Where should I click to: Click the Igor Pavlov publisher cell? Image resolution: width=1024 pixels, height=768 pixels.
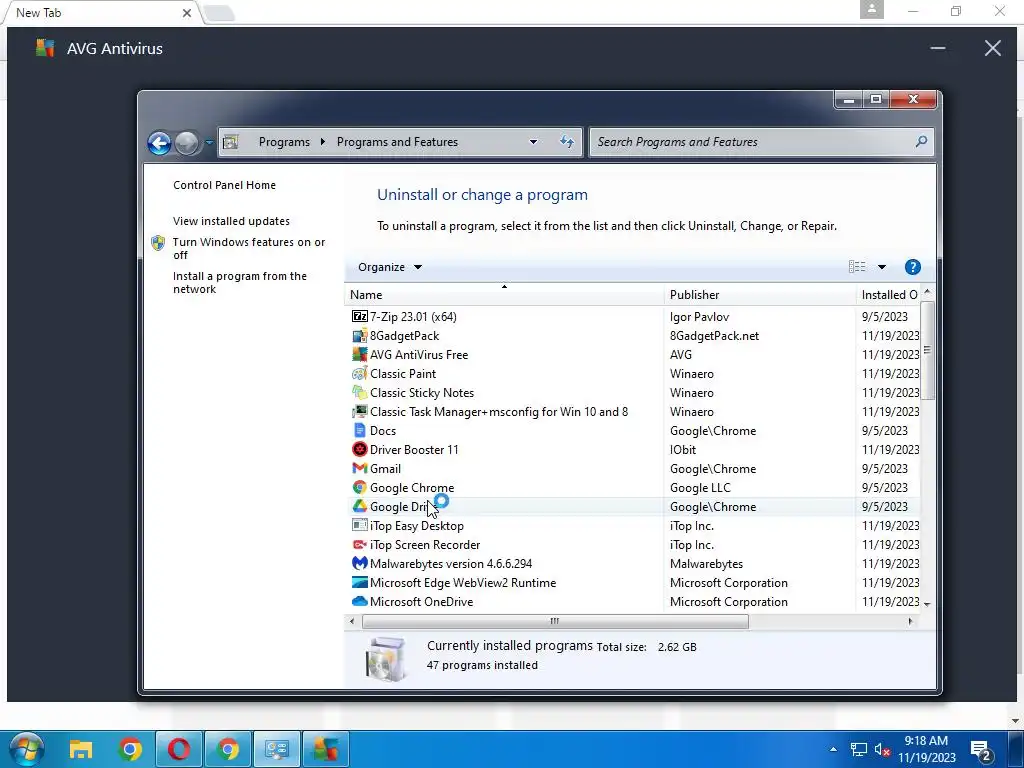click(x=699, y=317)
